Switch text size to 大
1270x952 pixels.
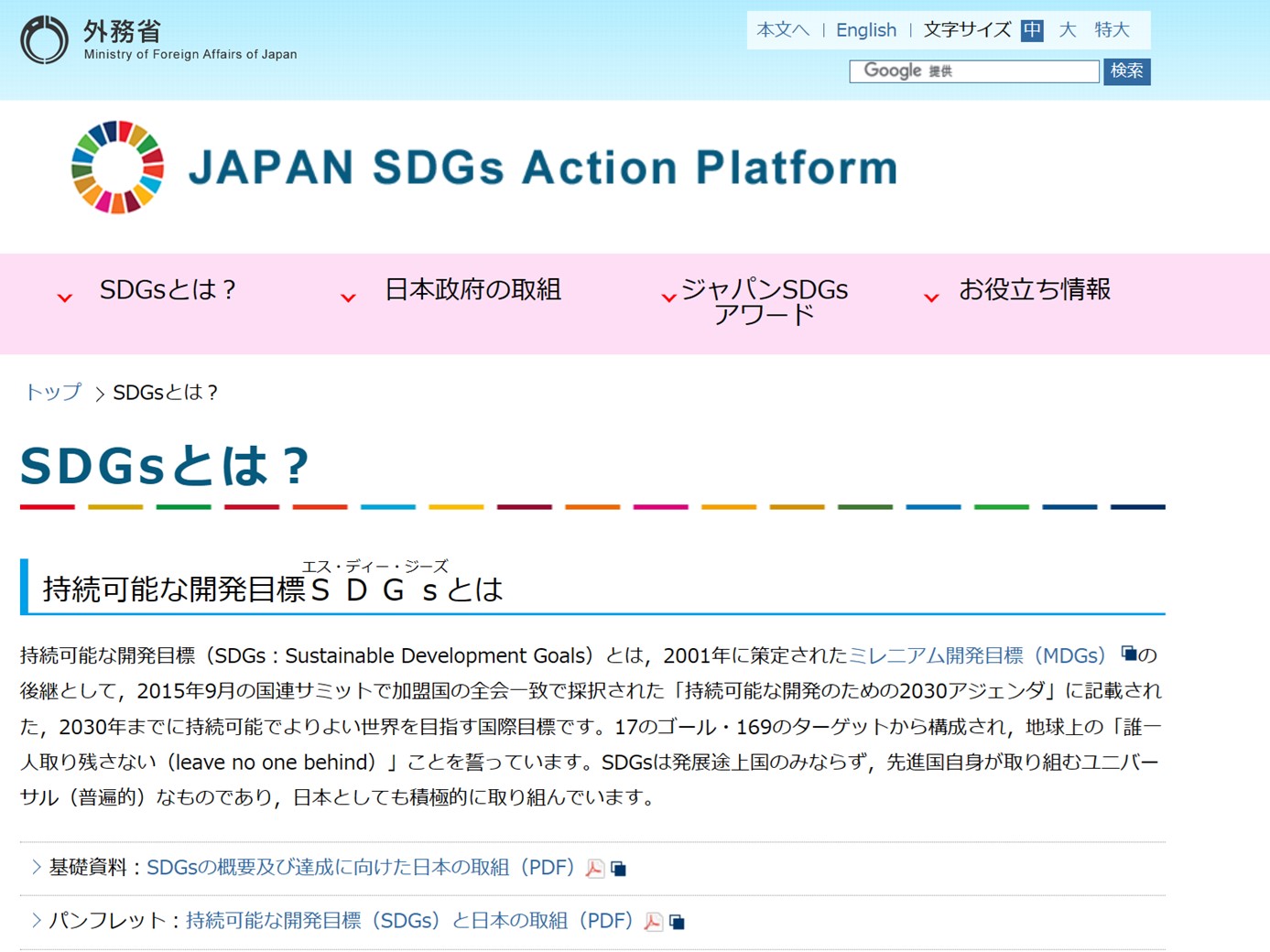pos(1067,30)
